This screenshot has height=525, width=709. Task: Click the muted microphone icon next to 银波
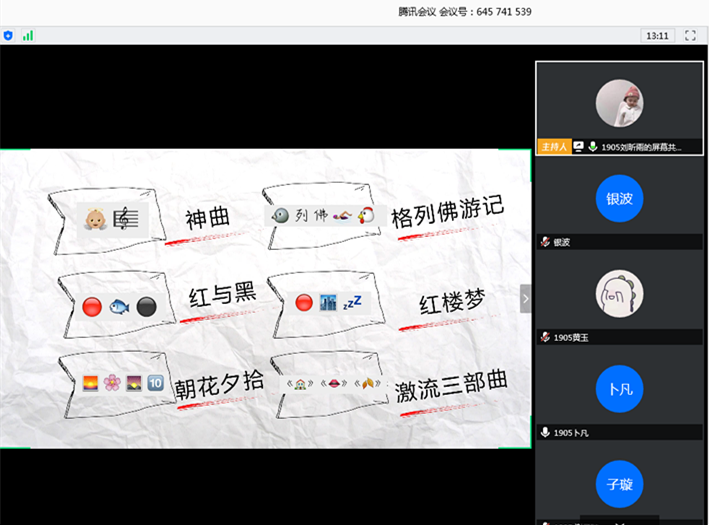545,242
